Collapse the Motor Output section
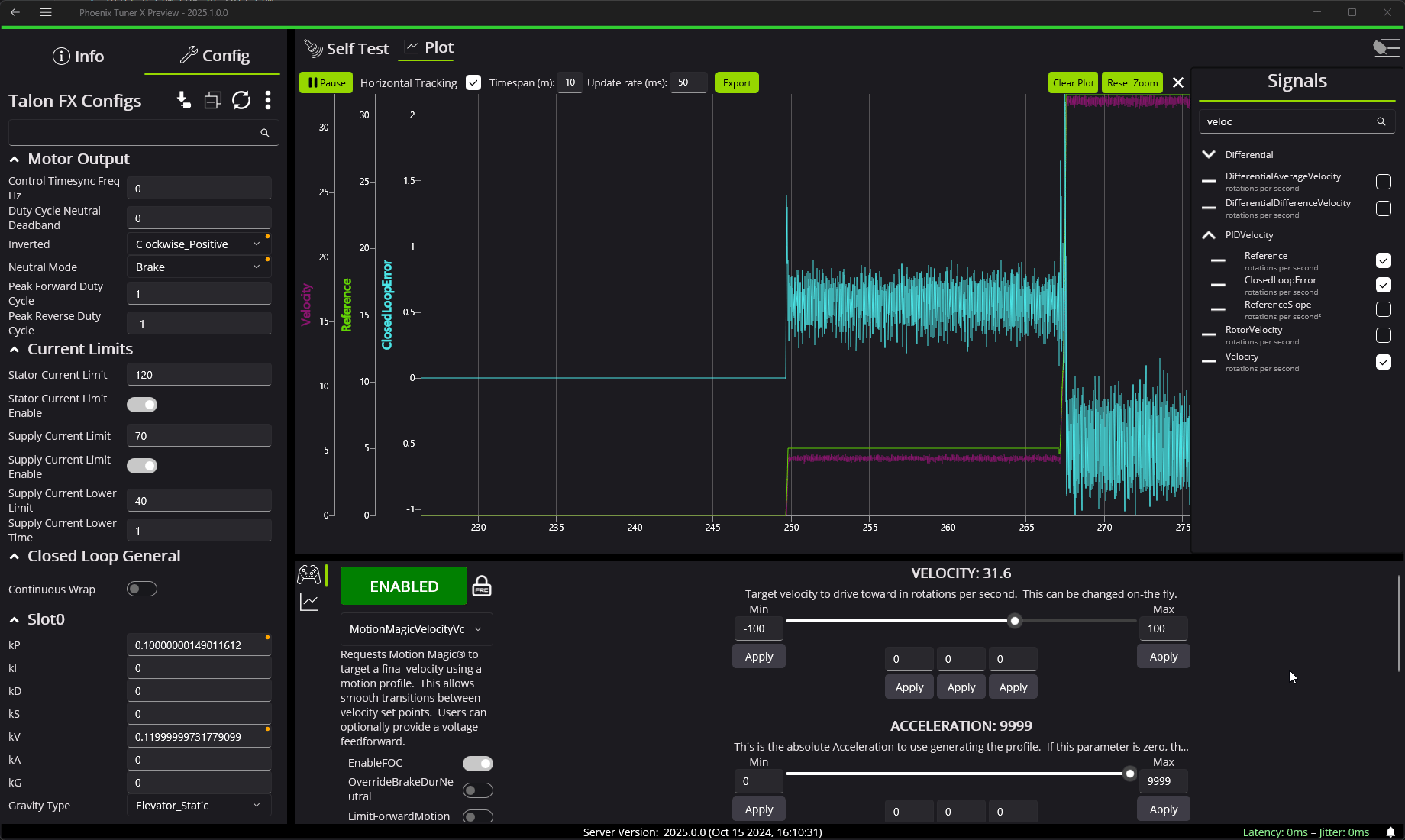The height and width of the screenshot is (840, 1405). (x=15, y=160)
